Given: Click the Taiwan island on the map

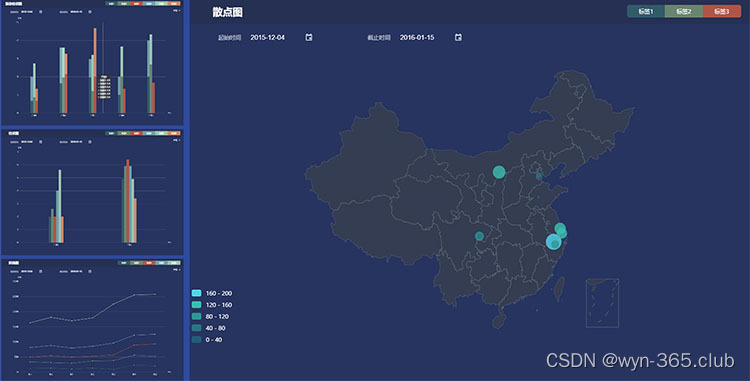Looking at the screenshot, I should [559, 289].
